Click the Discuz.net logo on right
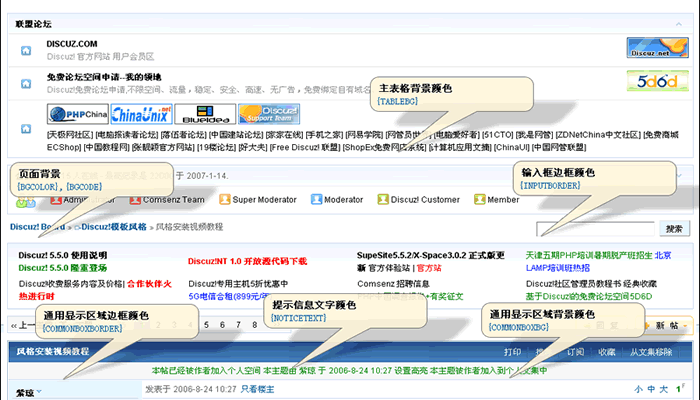Image resolution: width=700 pixels, height=400 pixels. pyautogui.click(x=654, y=48)
